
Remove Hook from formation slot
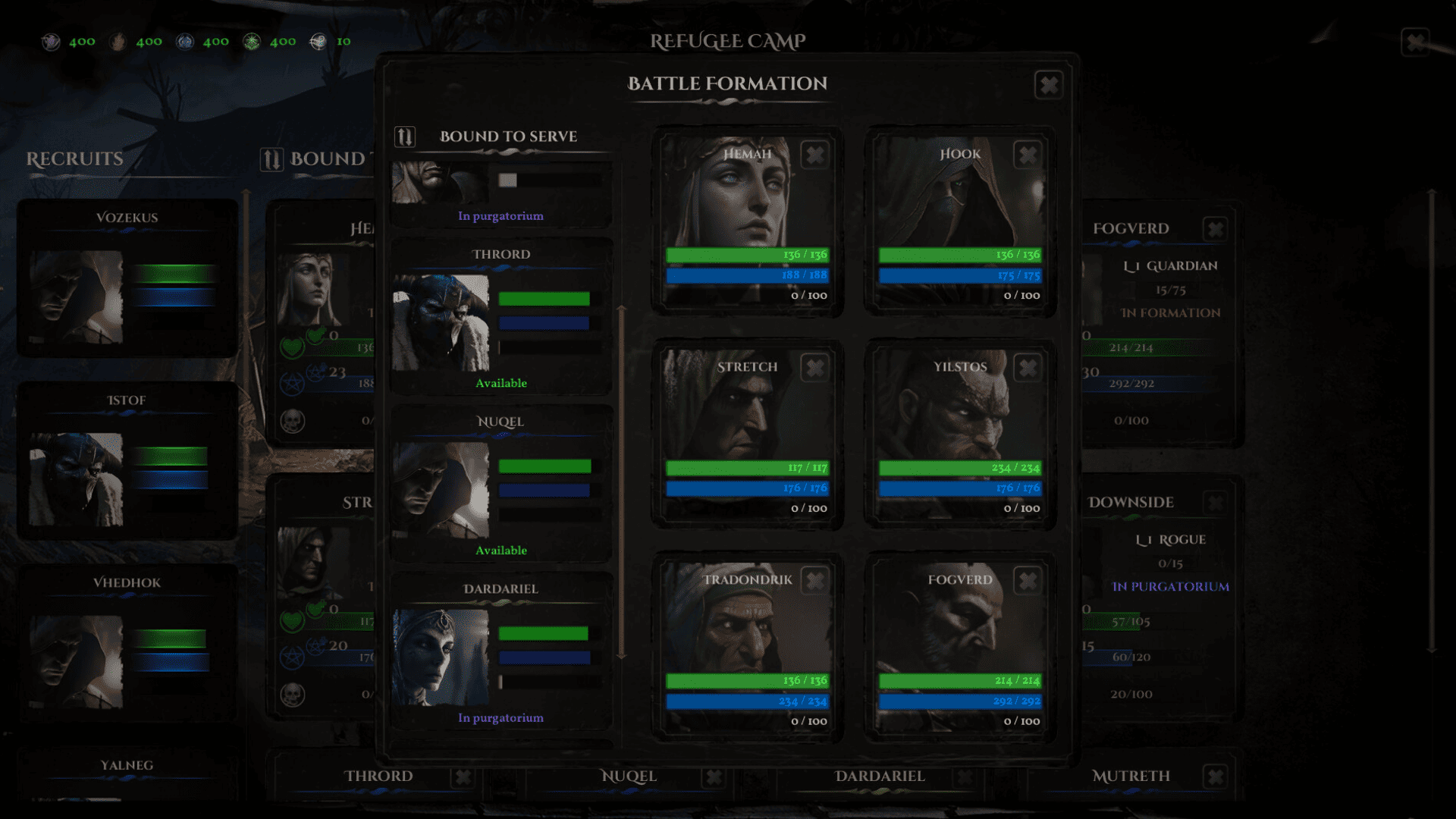pos(1028,155)
